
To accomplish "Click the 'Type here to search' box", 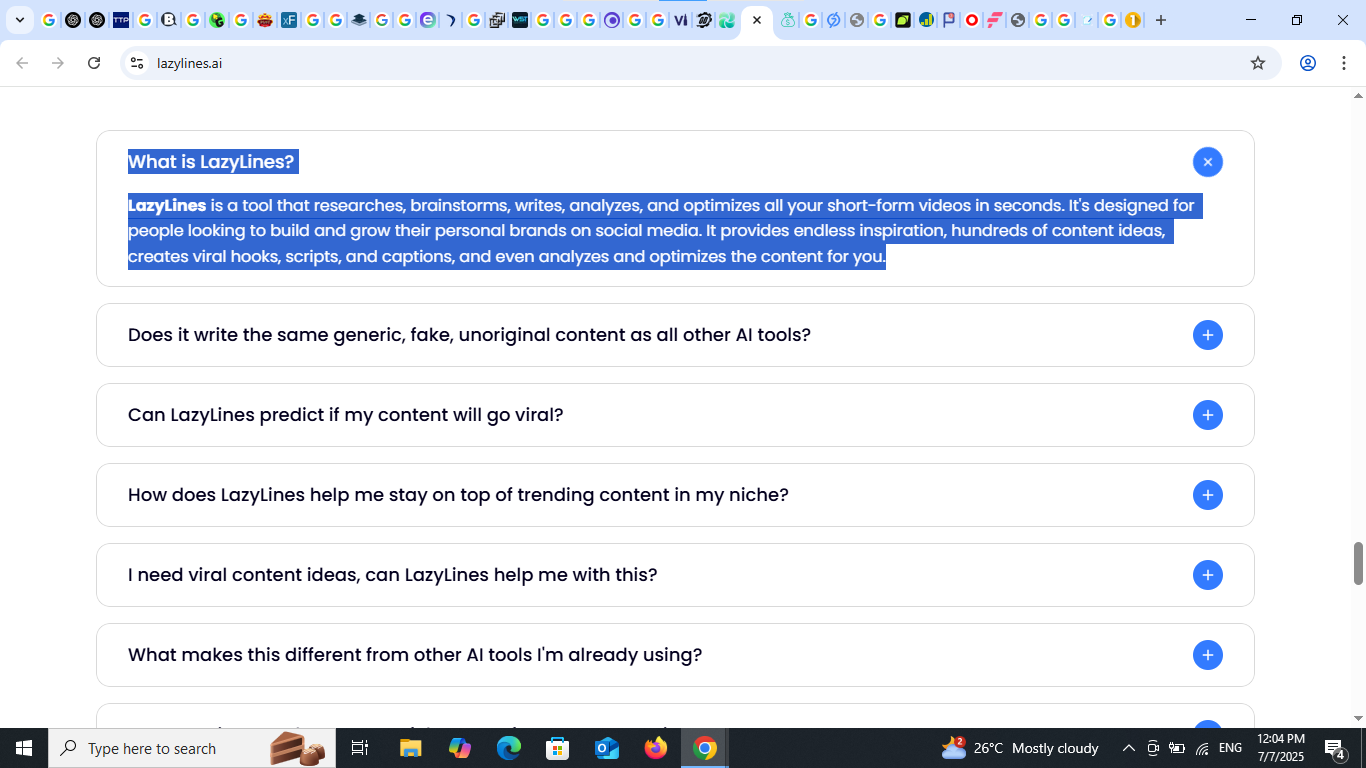I will pyautogui.click(x=192, y=748).
